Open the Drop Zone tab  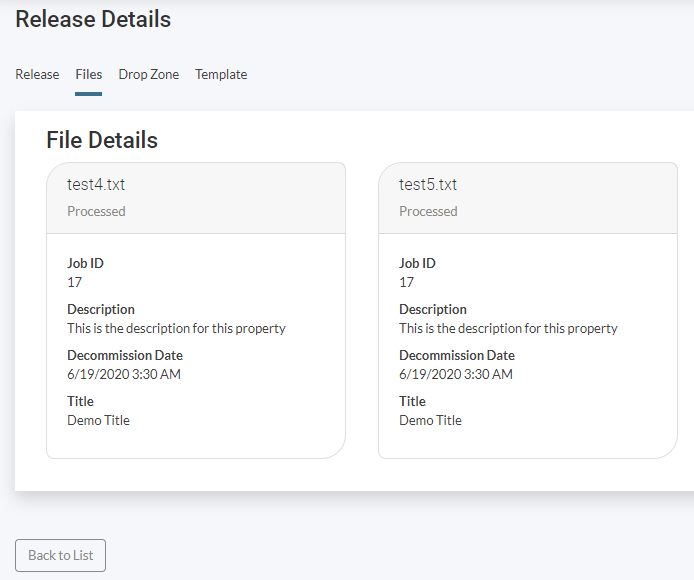coord(148,75)
